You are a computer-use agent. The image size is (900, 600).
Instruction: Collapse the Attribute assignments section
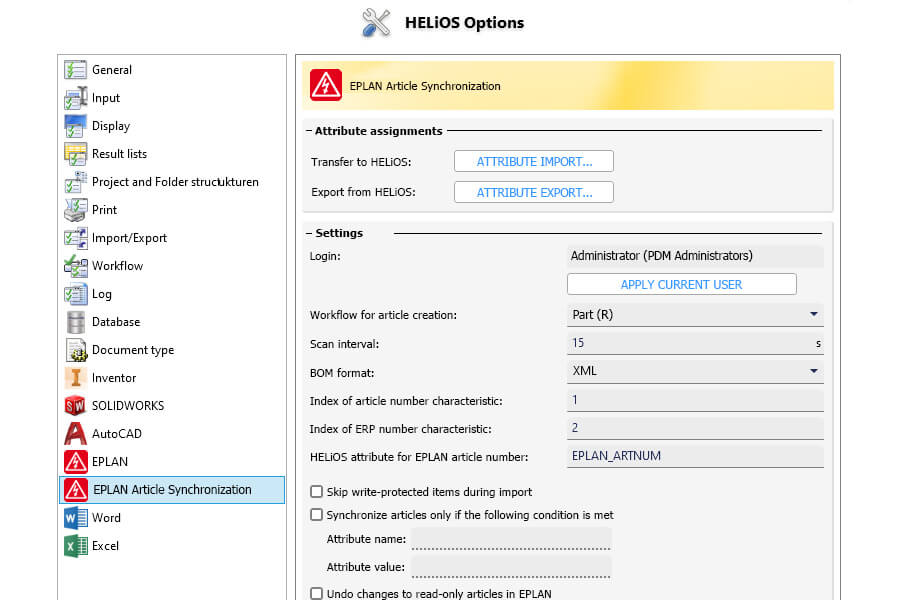pos(309,131)
